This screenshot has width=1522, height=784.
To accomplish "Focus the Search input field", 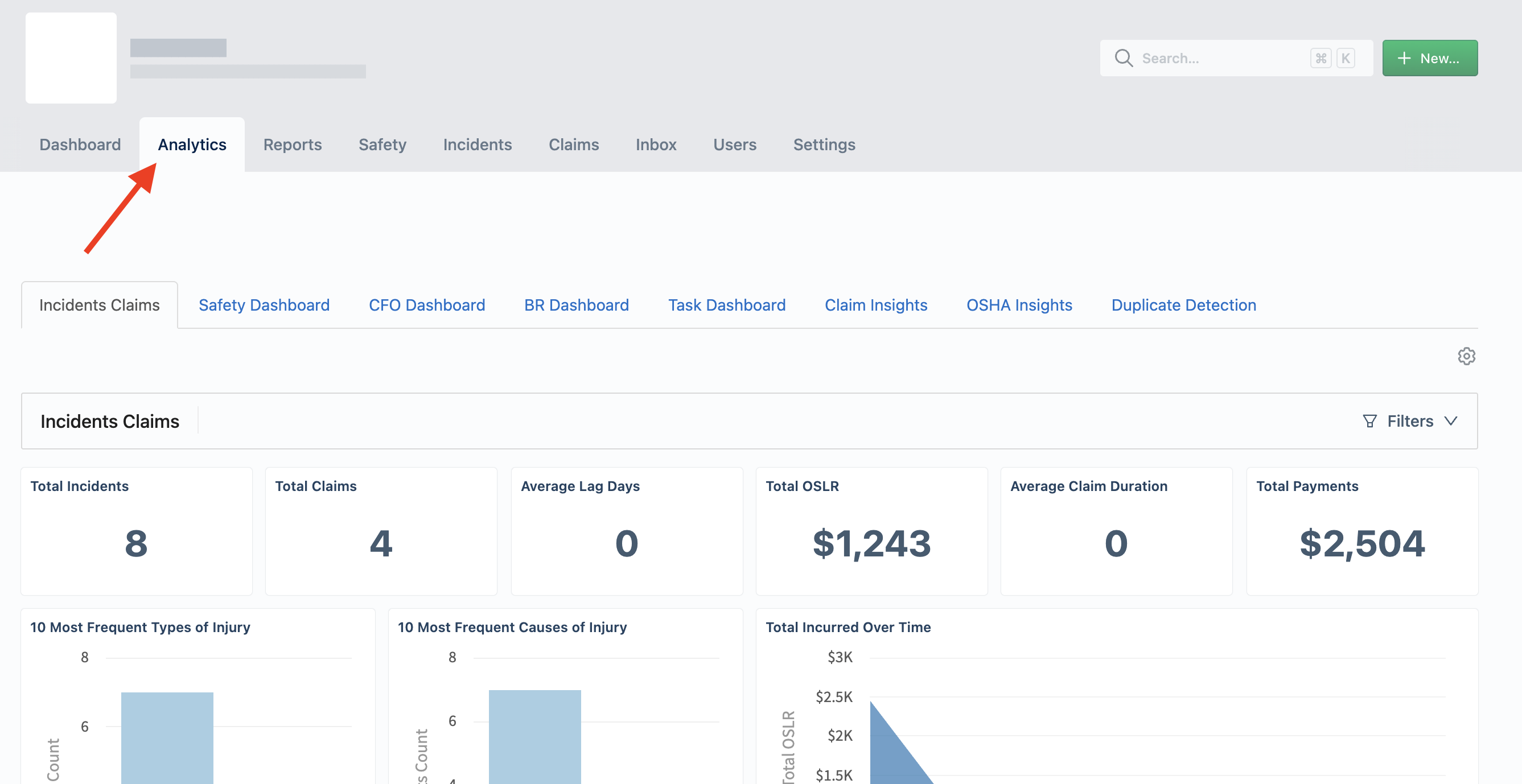I will [1236, 58].
